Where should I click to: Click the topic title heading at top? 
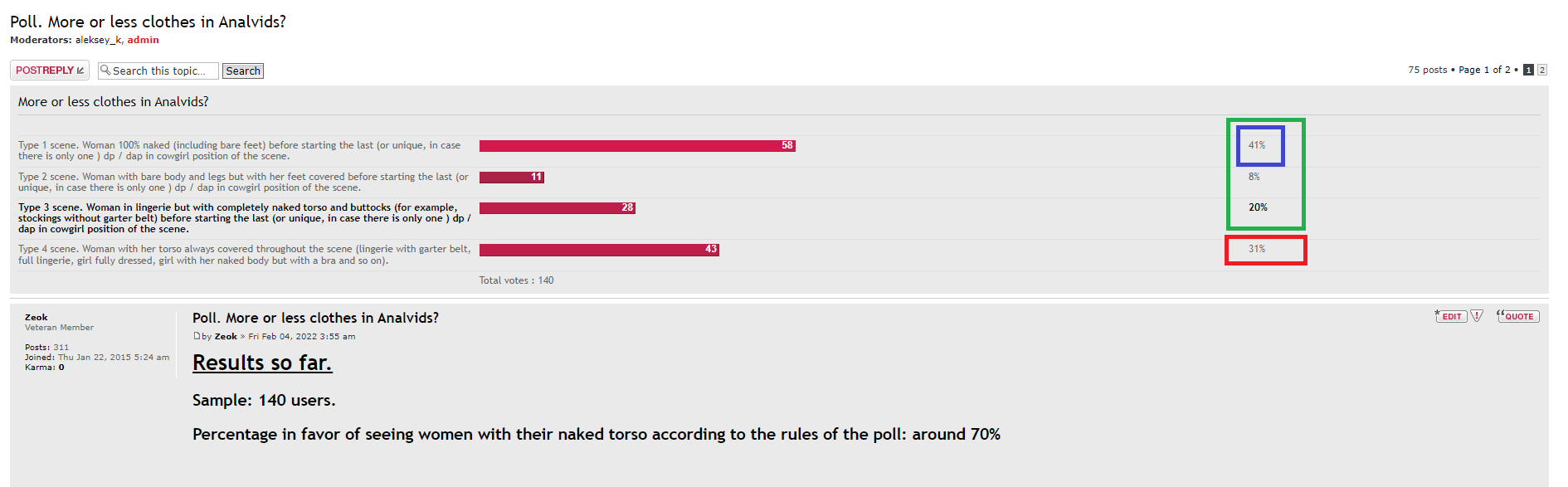(x=148, y=22)
